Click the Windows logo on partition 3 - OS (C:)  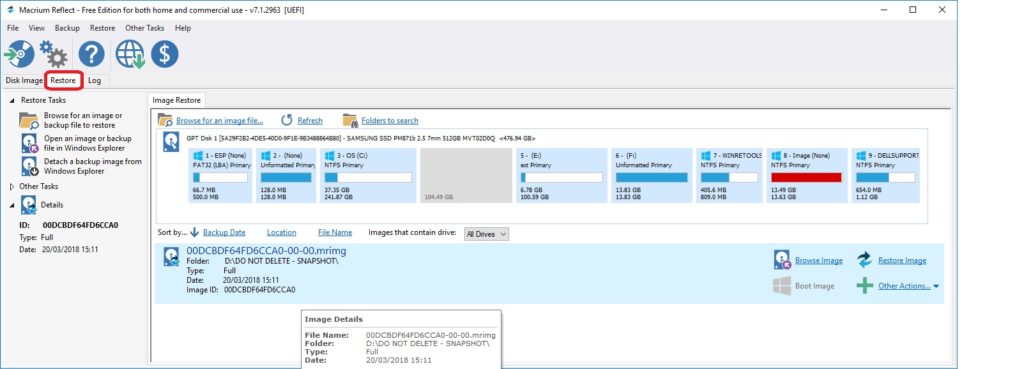point(330,156)
